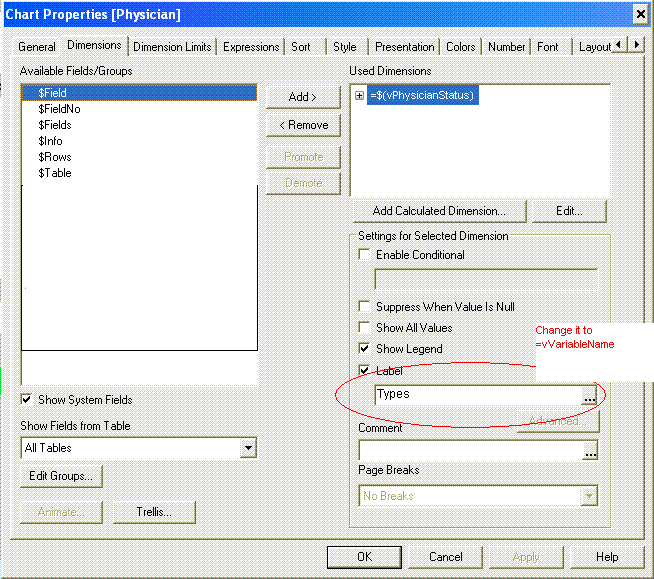This screenshot has height=579, width=654.
Task: Open Show Fields from Table dropdown
Action: click(248, 448)
